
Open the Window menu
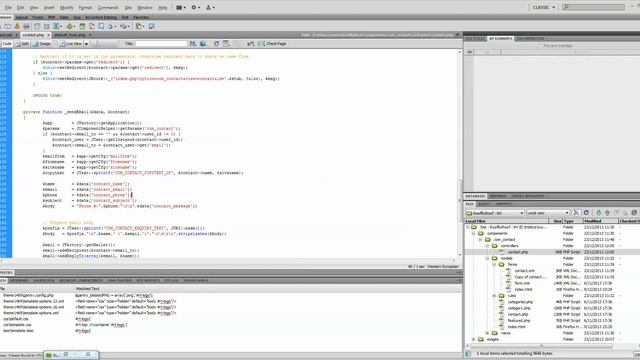(144, 7)
